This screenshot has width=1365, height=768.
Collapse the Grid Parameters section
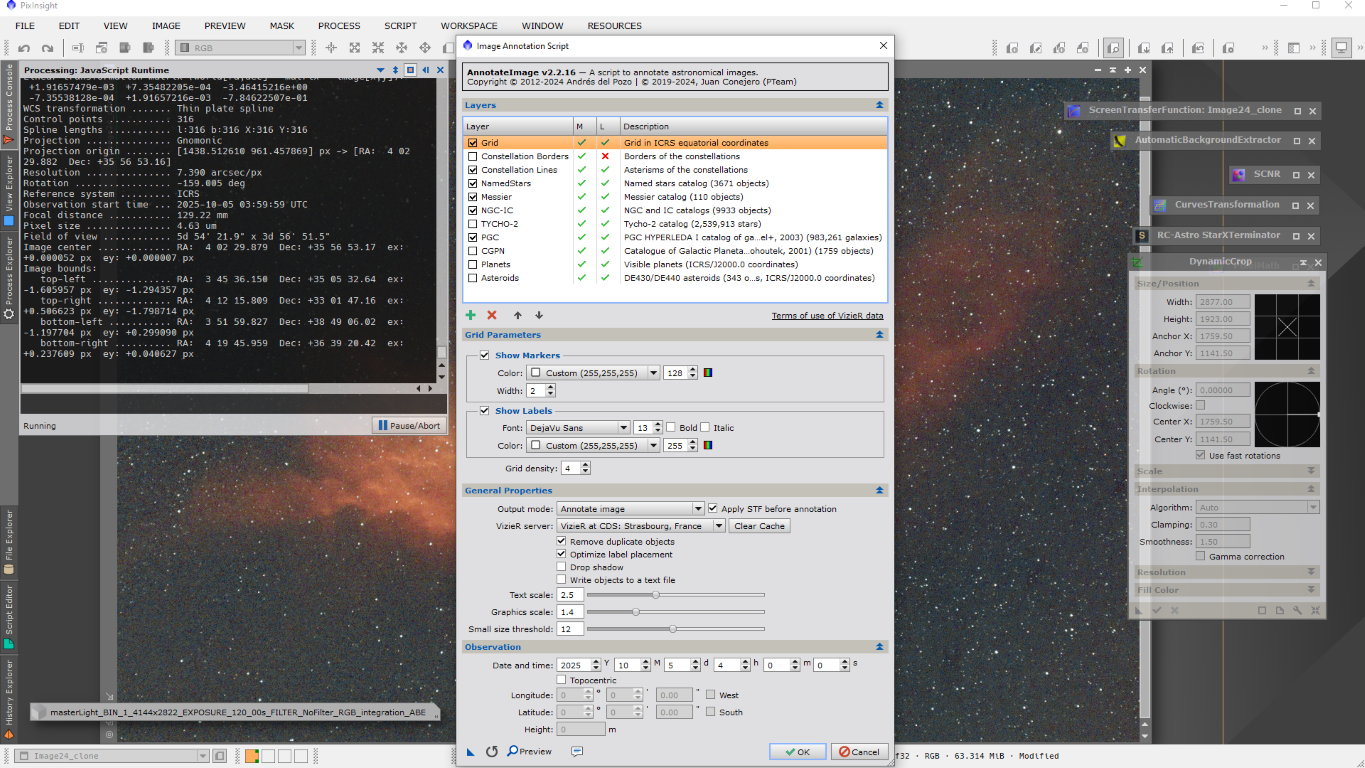(x=879, y=335)
